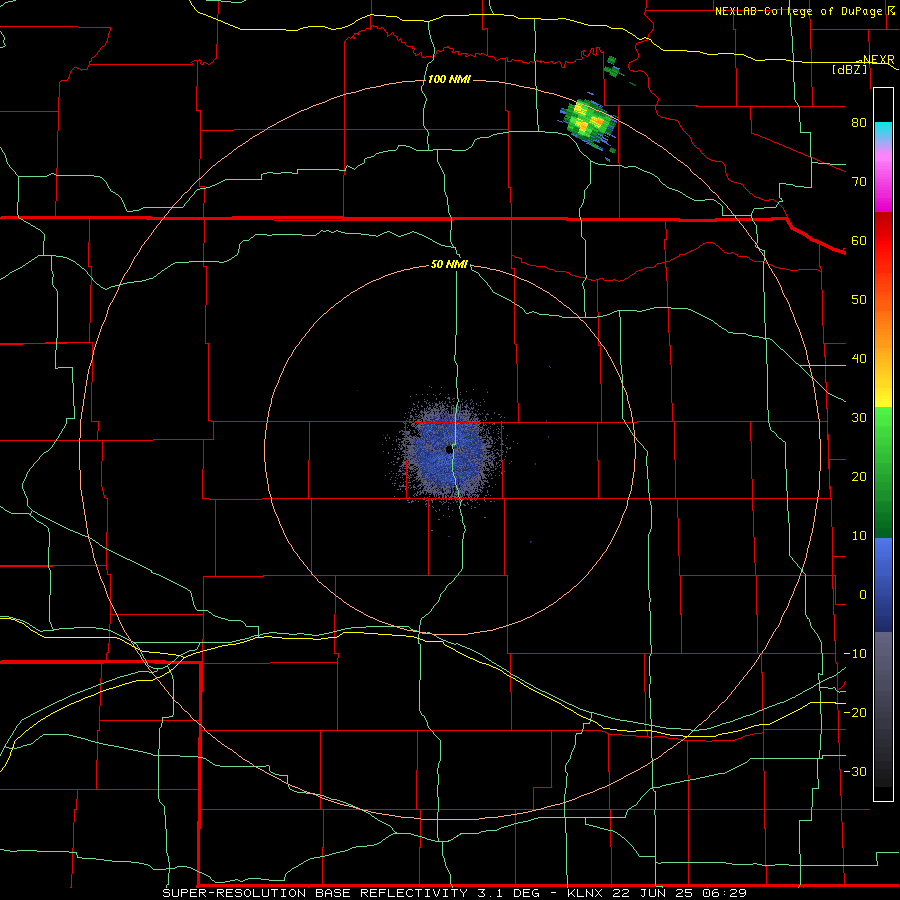Click the 40 value on the dBZ scale
The height and width of the screenshot is (900, 900).
(x=859, y=359)
